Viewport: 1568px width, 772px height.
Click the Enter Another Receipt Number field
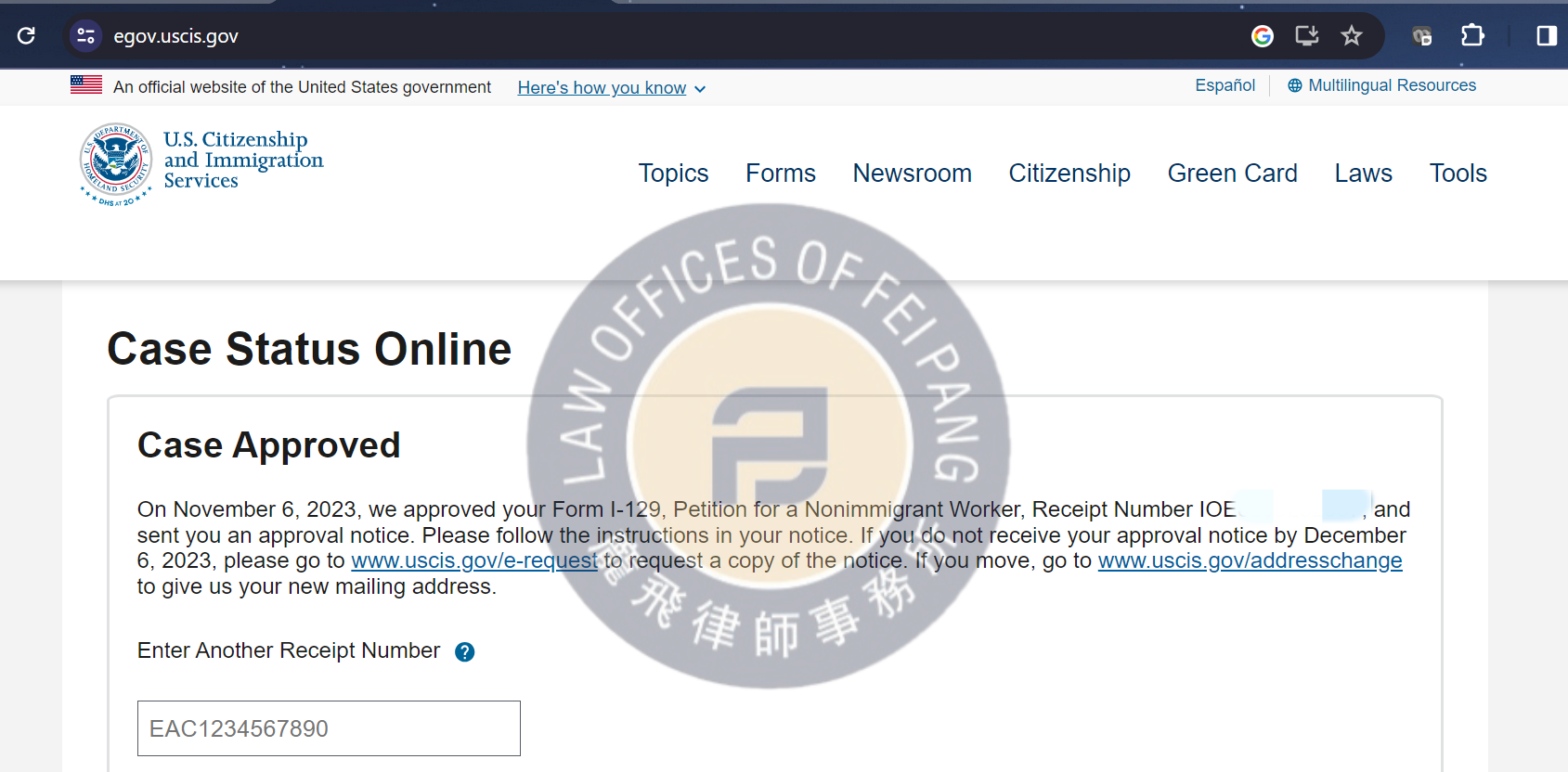point(329,728)
